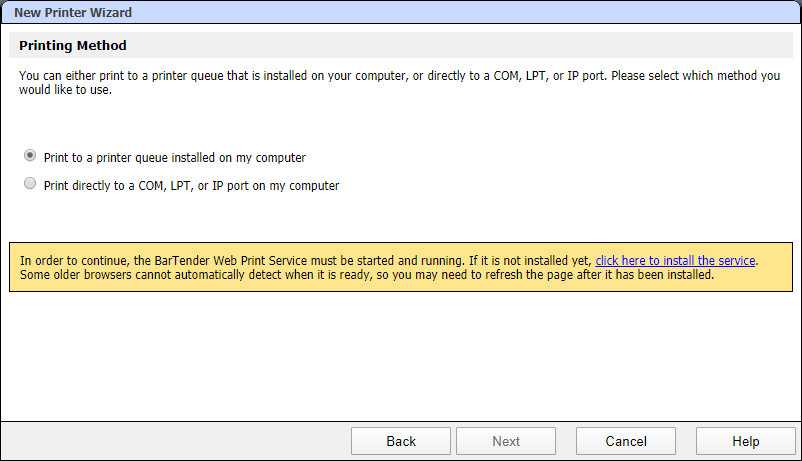This screenshot has width=802, height=461.
Task: Choose the COM, LPT, or IP port radio button
Action: tap(30, 183)
